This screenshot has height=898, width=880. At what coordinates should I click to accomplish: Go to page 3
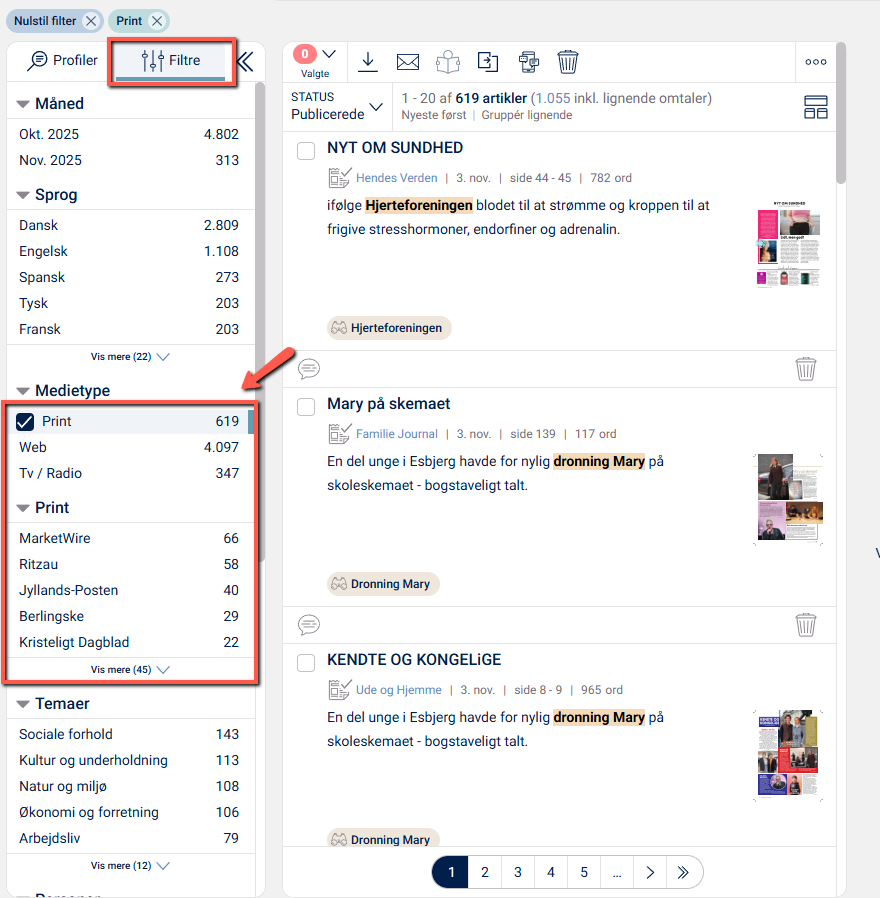[x=518, y=872]
